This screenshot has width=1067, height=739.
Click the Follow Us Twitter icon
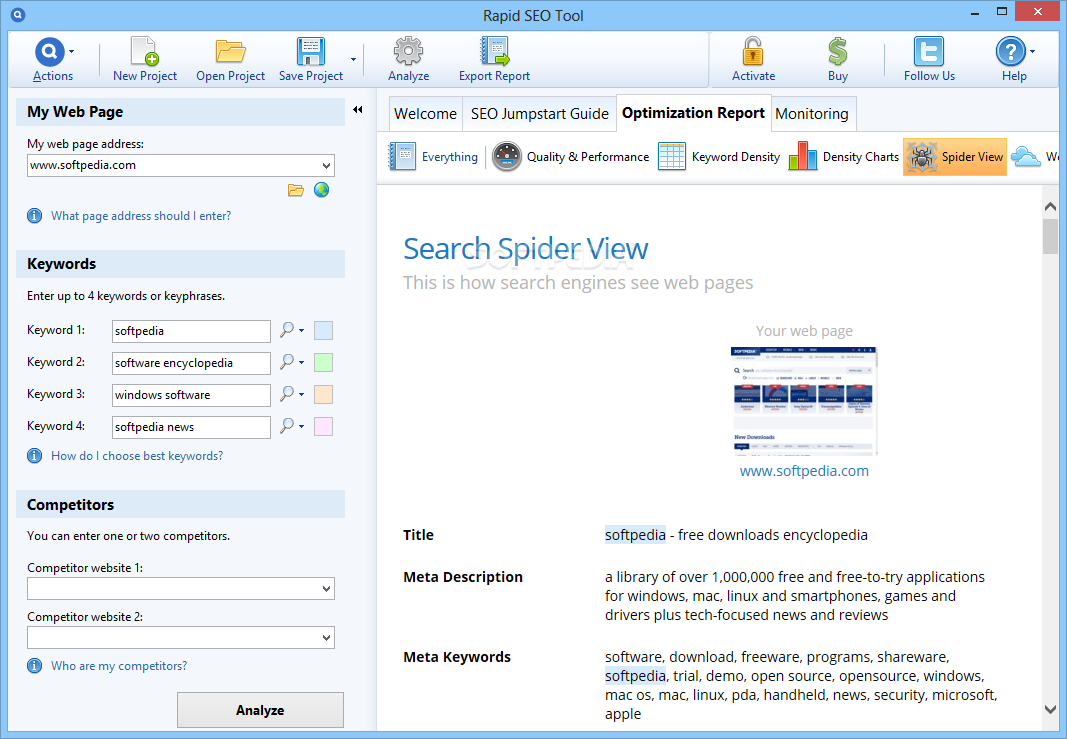(x=929, y=52)
